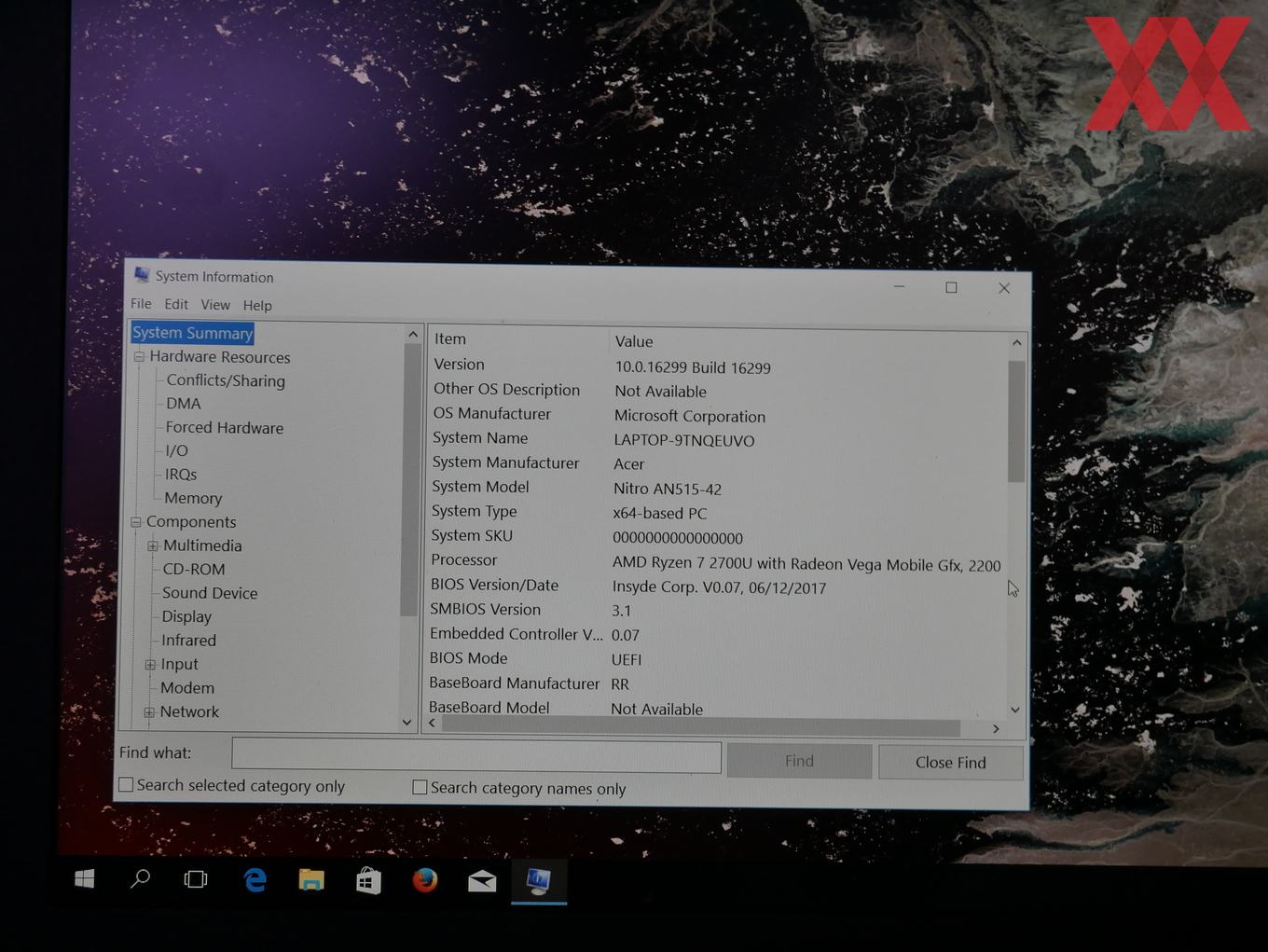Launch Firefox from taskbar

425,880
